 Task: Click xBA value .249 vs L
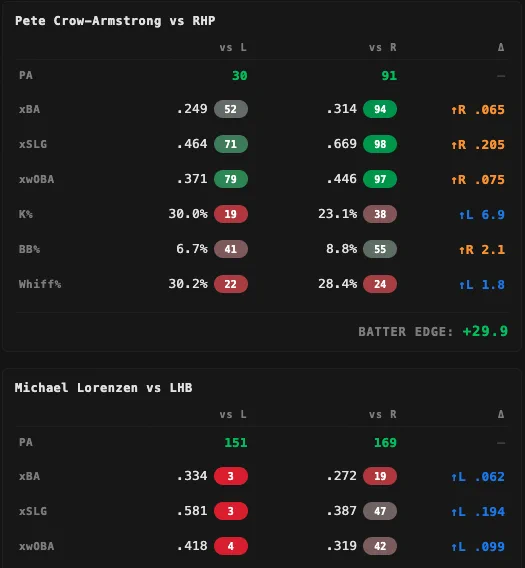192,109
